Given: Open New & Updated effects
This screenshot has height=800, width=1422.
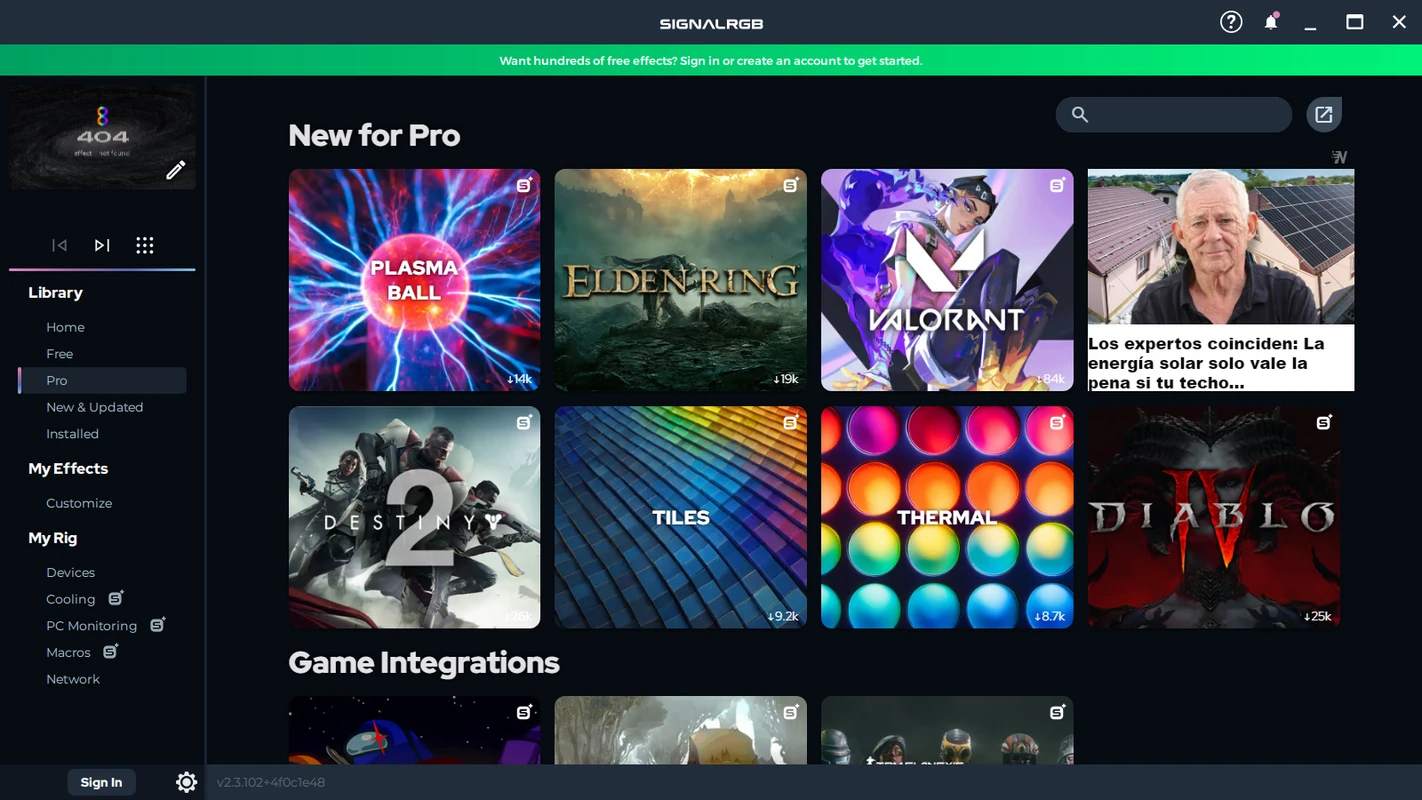Looking at the screenshot, I should (94, 407).
